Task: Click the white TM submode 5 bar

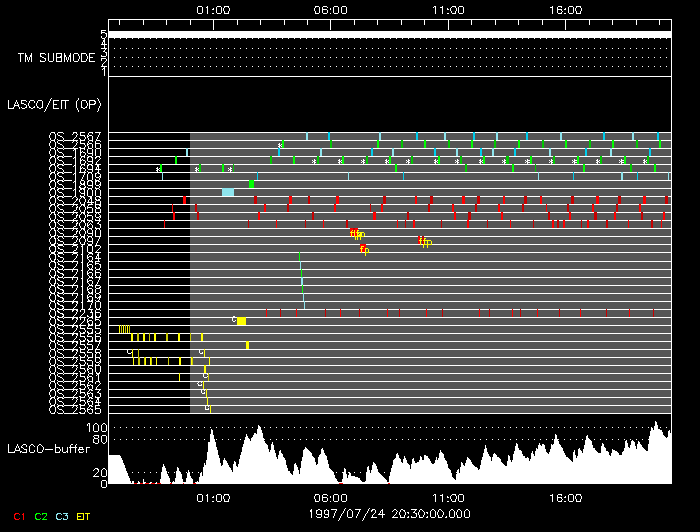Action: [388, 34]
